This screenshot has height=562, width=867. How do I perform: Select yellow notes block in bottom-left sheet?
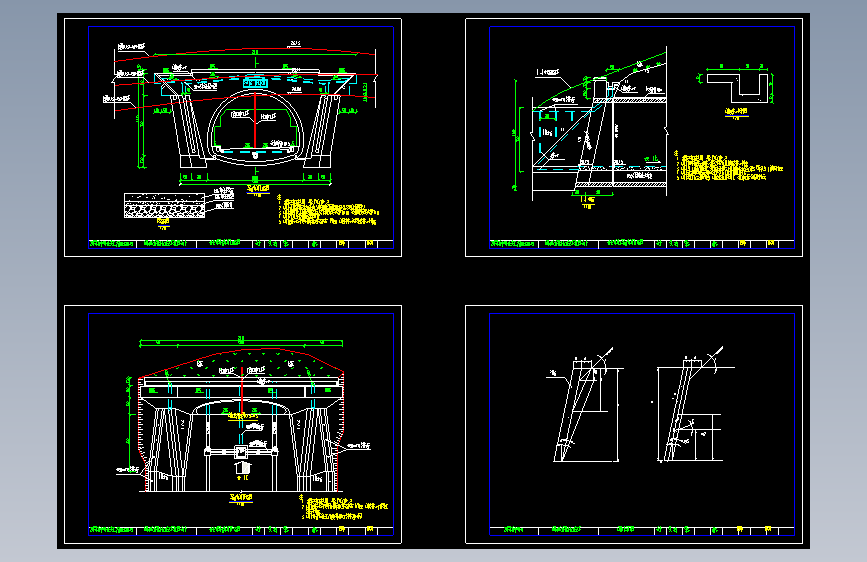[x=344, y=509]
